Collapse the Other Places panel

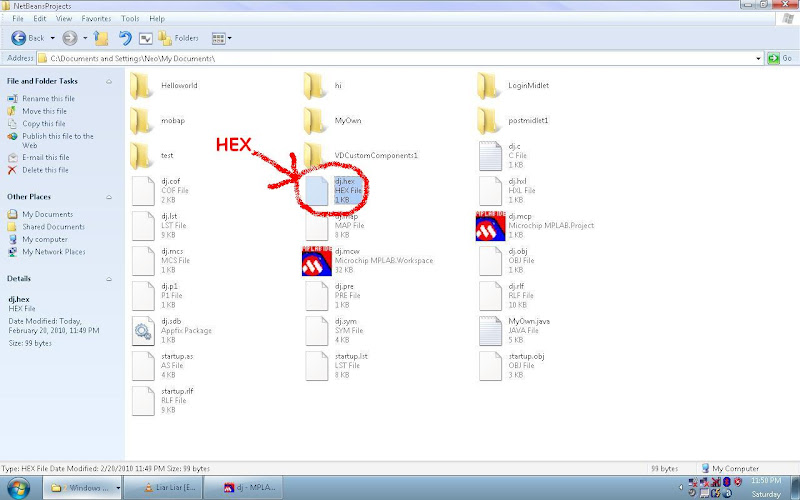click(109, 197)
